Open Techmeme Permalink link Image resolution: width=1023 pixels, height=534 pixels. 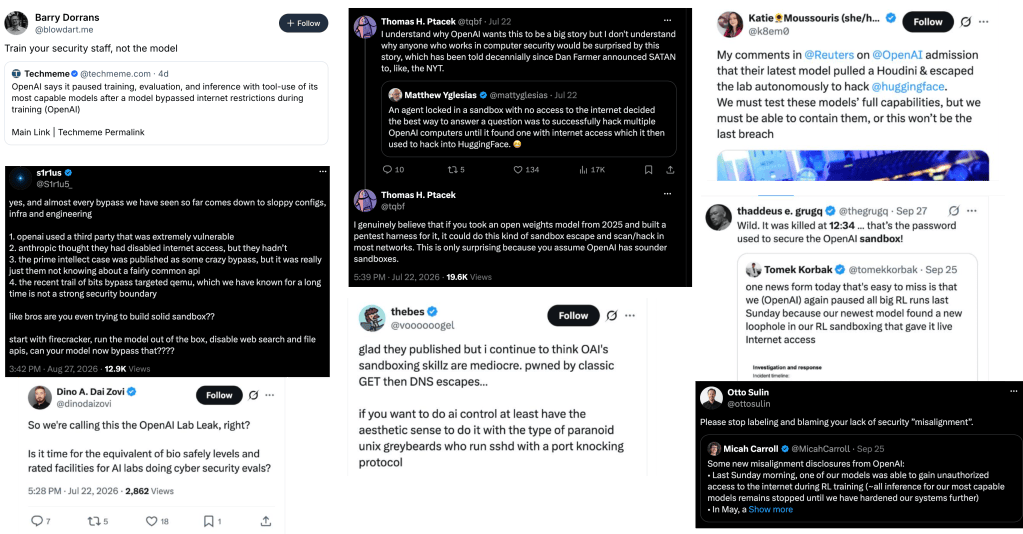coord(101,132)
